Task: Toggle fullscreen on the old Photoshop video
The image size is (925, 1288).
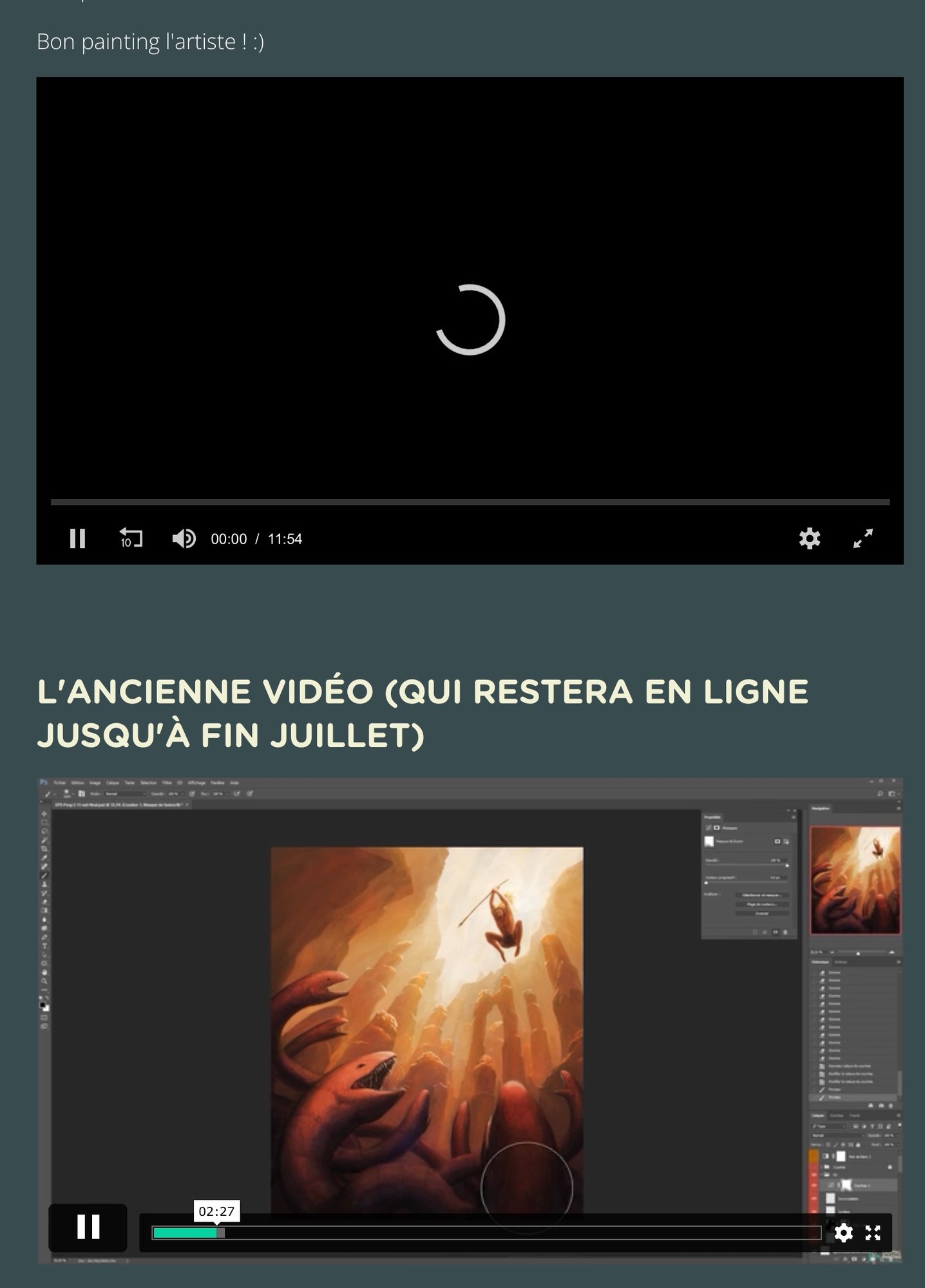Action: click(873, 1233)
